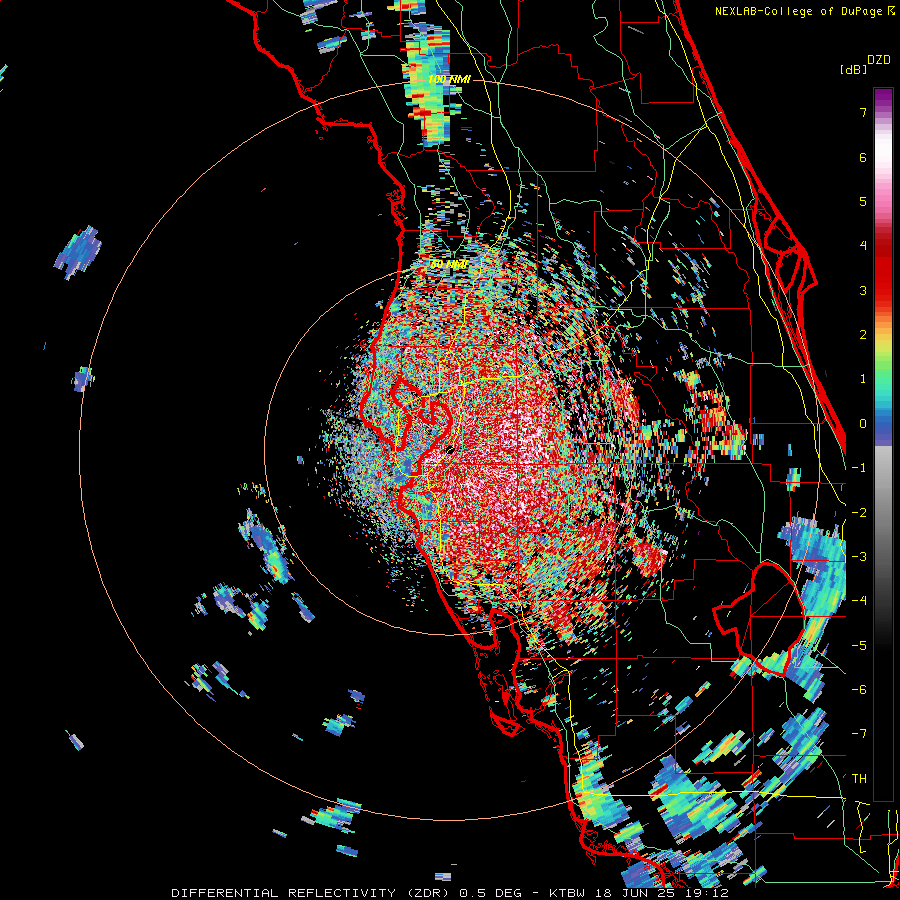Click the 50 NMI range ring label
This screenshot has height=900, width=900.
[449, 265]
